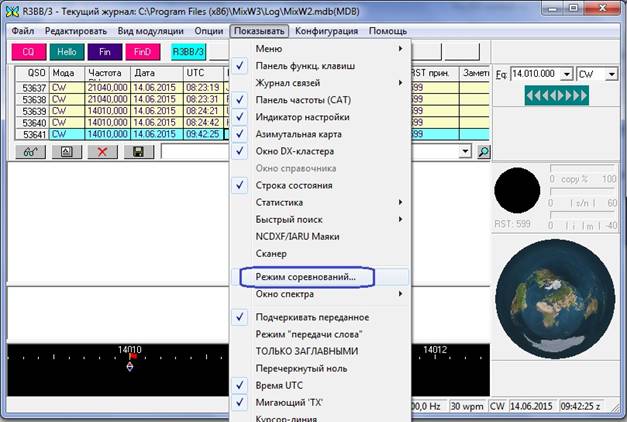Viewport: 627px width, 422px height.
Task: Select 'Режим соревнований...' menu item
Action: 312,275
